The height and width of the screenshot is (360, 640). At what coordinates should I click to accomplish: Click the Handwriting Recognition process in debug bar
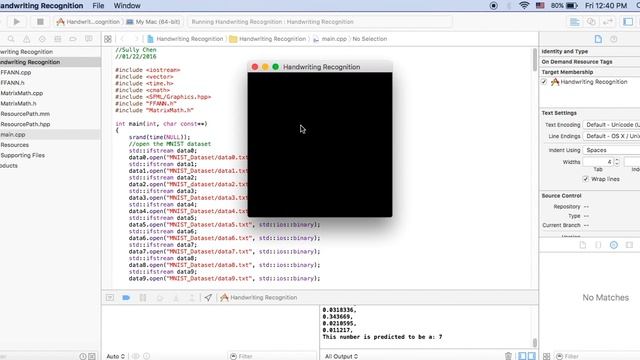pyautogui.click(x=259, y=298)
